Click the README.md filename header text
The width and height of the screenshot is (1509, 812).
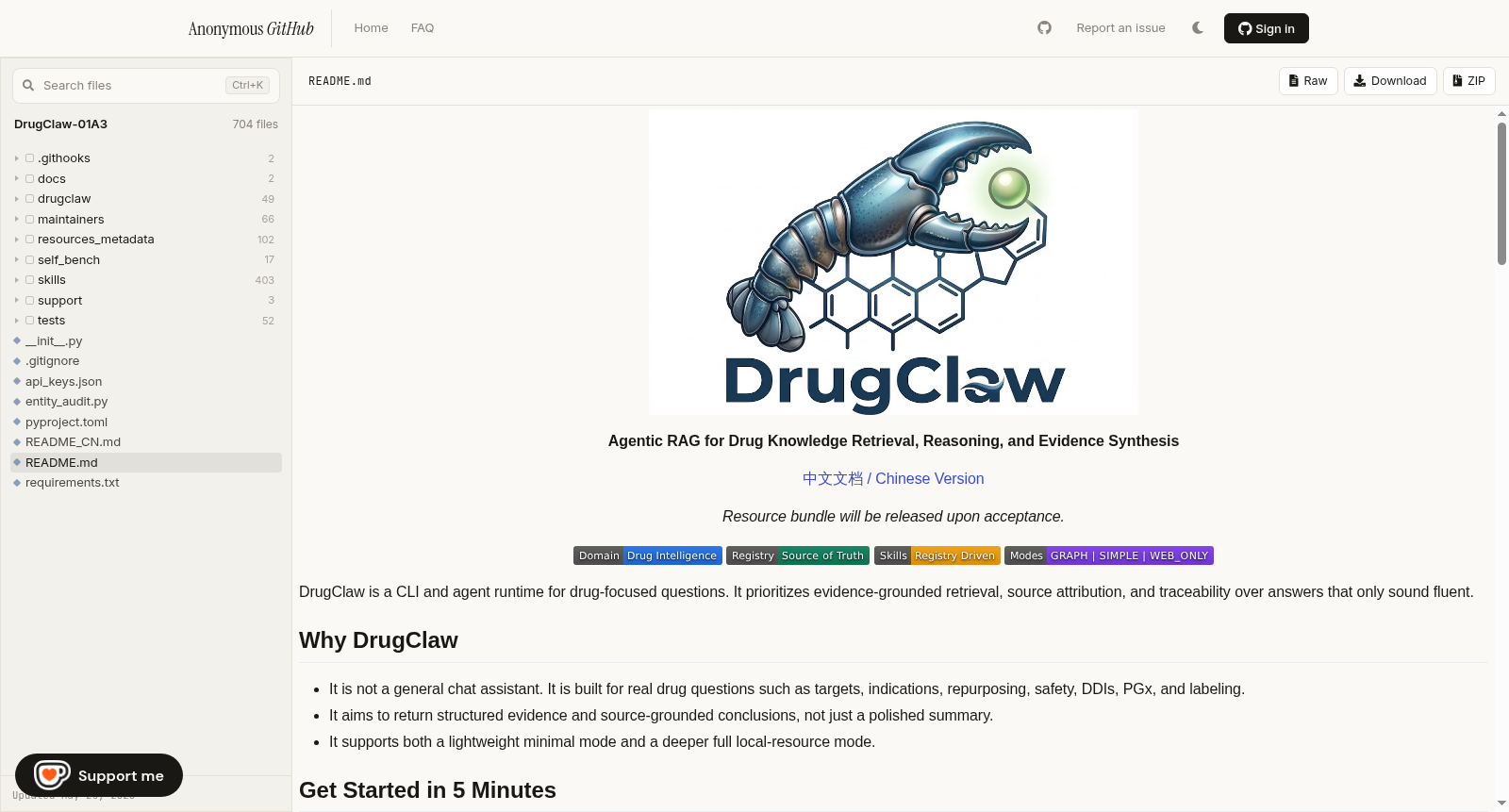(x=340, y=81)
